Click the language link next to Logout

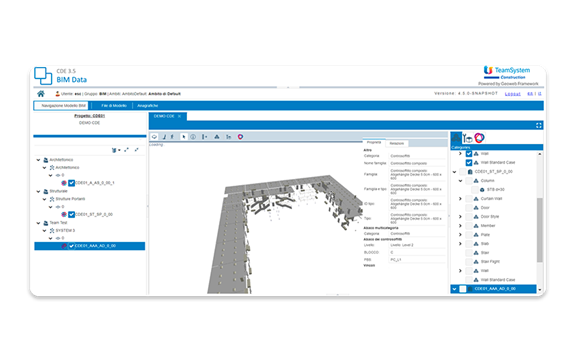530,94
